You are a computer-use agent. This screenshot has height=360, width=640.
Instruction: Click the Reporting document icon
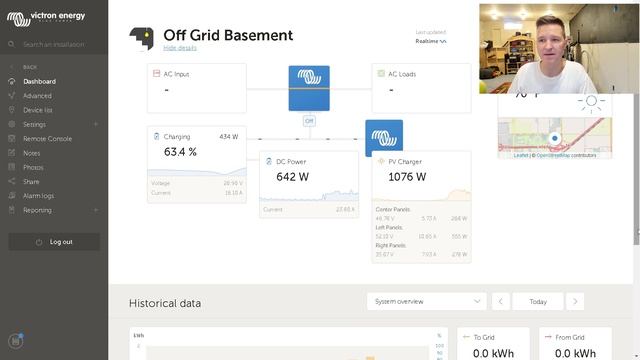coord(11,210)
